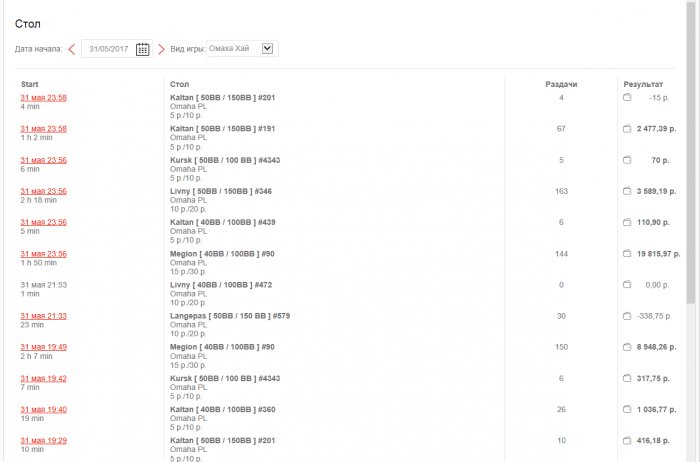Open 31 мая 21:33 Langepas session link
The width and height of the screenshot is (700, 462).
tap(43, 316)
